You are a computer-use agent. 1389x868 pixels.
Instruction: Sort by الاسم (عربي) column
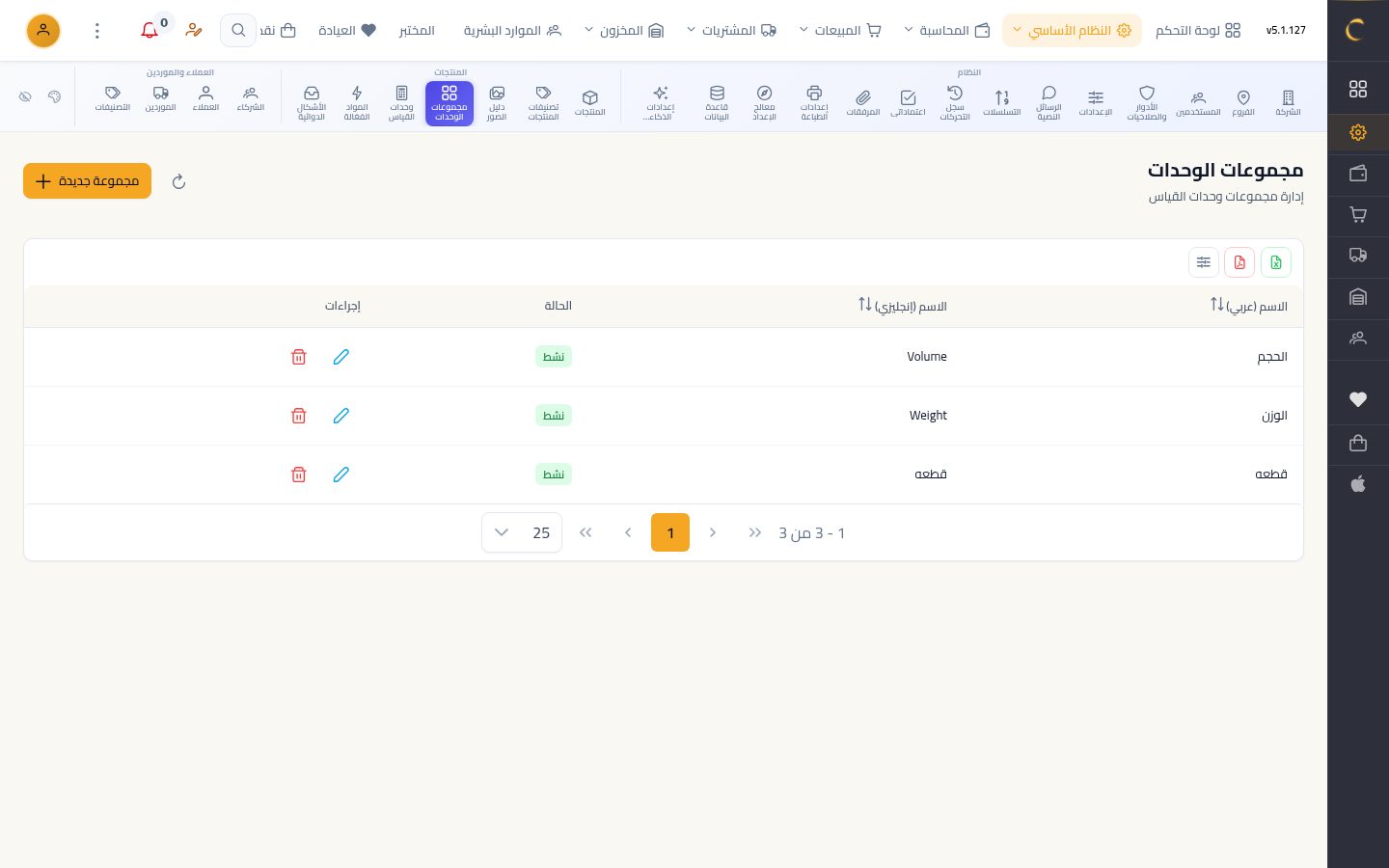(1249, 306)
